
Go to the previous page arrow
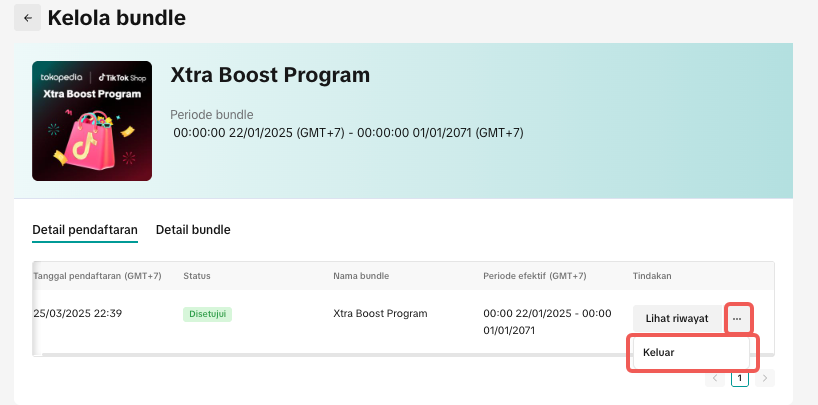tap(715, 379)
